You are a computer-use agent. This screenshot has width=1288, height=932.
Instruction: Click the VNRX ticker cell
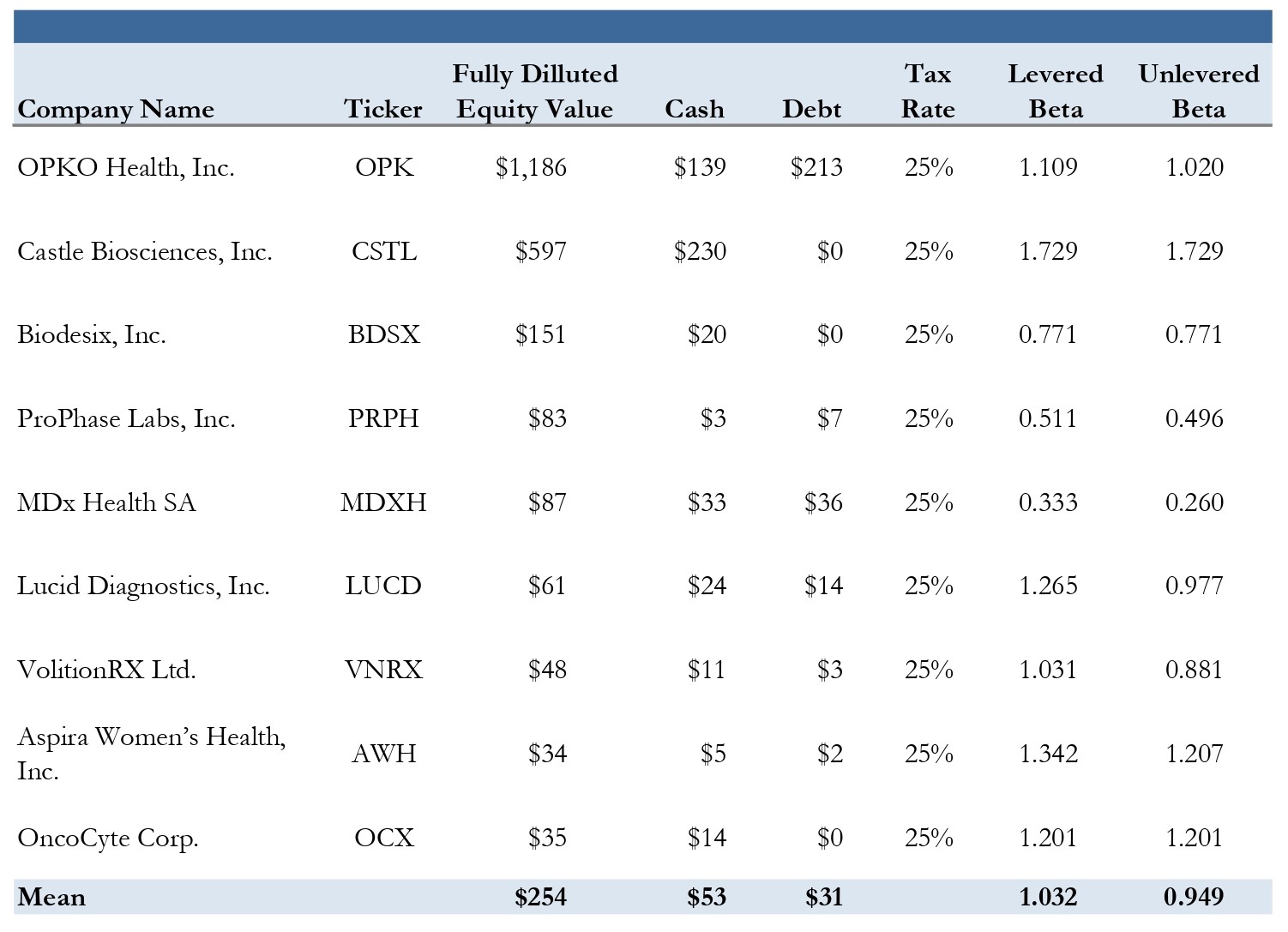[x=383, y=670]
